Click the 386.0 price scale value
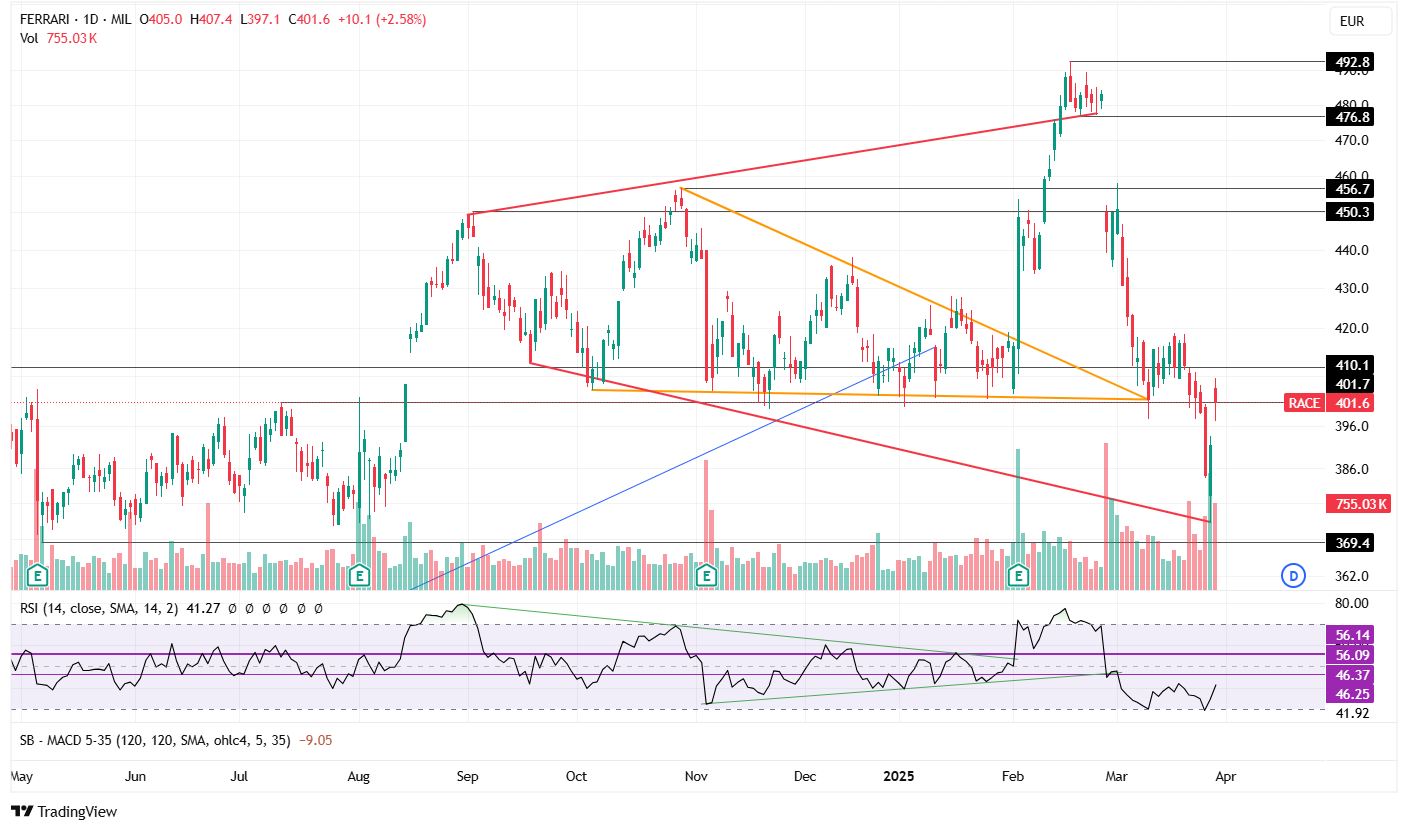The width and height of the screenshot is (1408, 830). [x=1352, y=470]
